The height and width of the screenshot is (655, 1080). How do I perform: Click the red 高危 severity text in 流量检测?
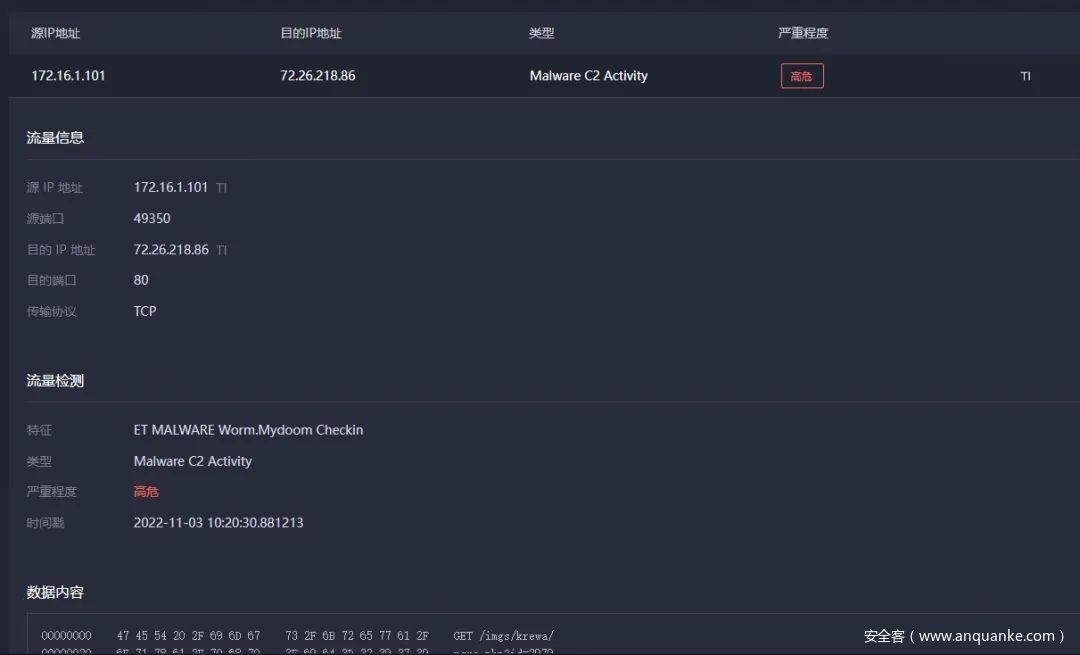[146, 492]
